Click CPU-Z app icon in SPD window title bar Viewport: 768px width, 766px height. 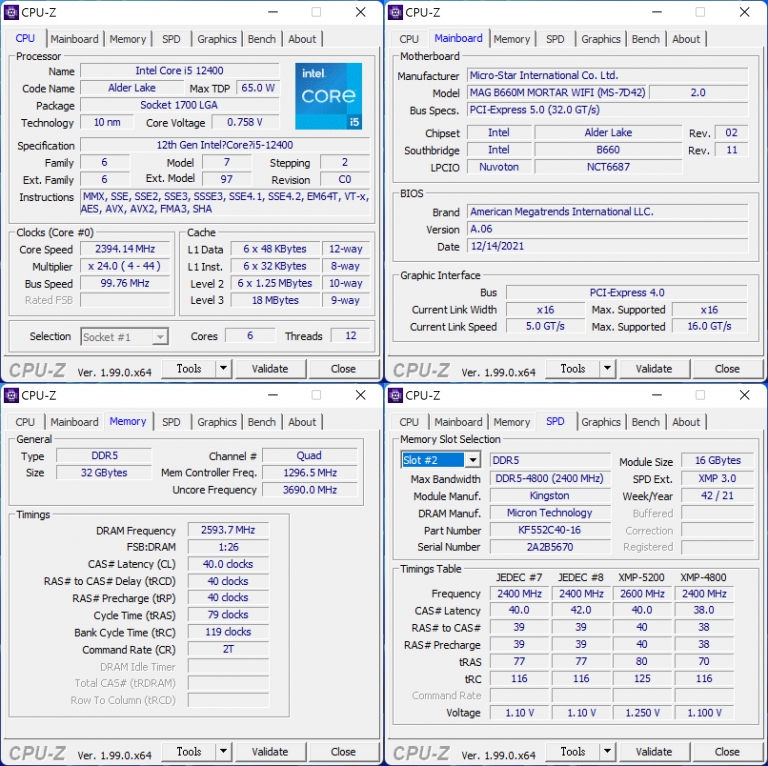coord(395,395)
